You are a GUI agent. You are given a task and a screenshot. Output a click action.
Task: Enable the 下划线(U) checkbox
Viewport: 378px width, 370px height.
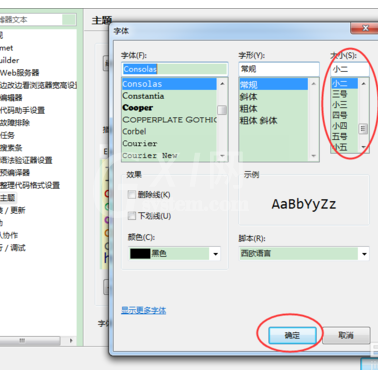pos(132,216)
